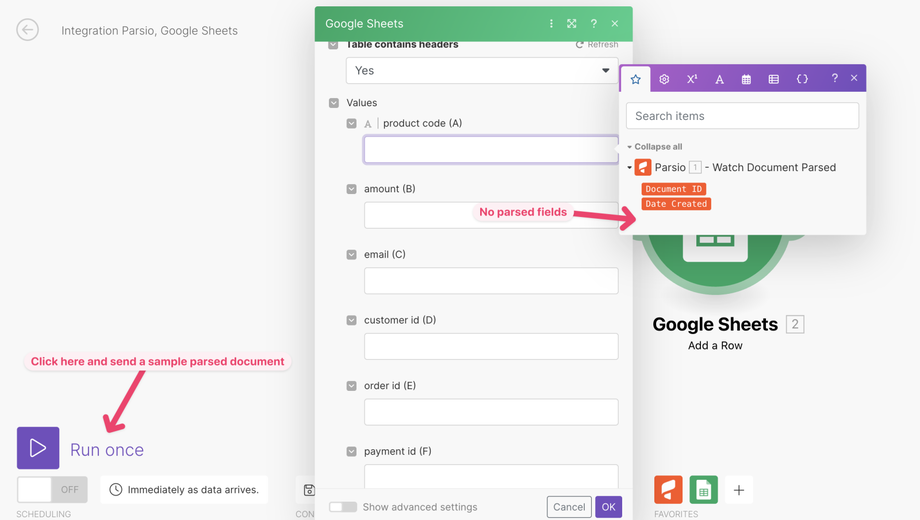Toggle the amount (B) checkbox
This screenshot has width=920, height=520.
351,189
